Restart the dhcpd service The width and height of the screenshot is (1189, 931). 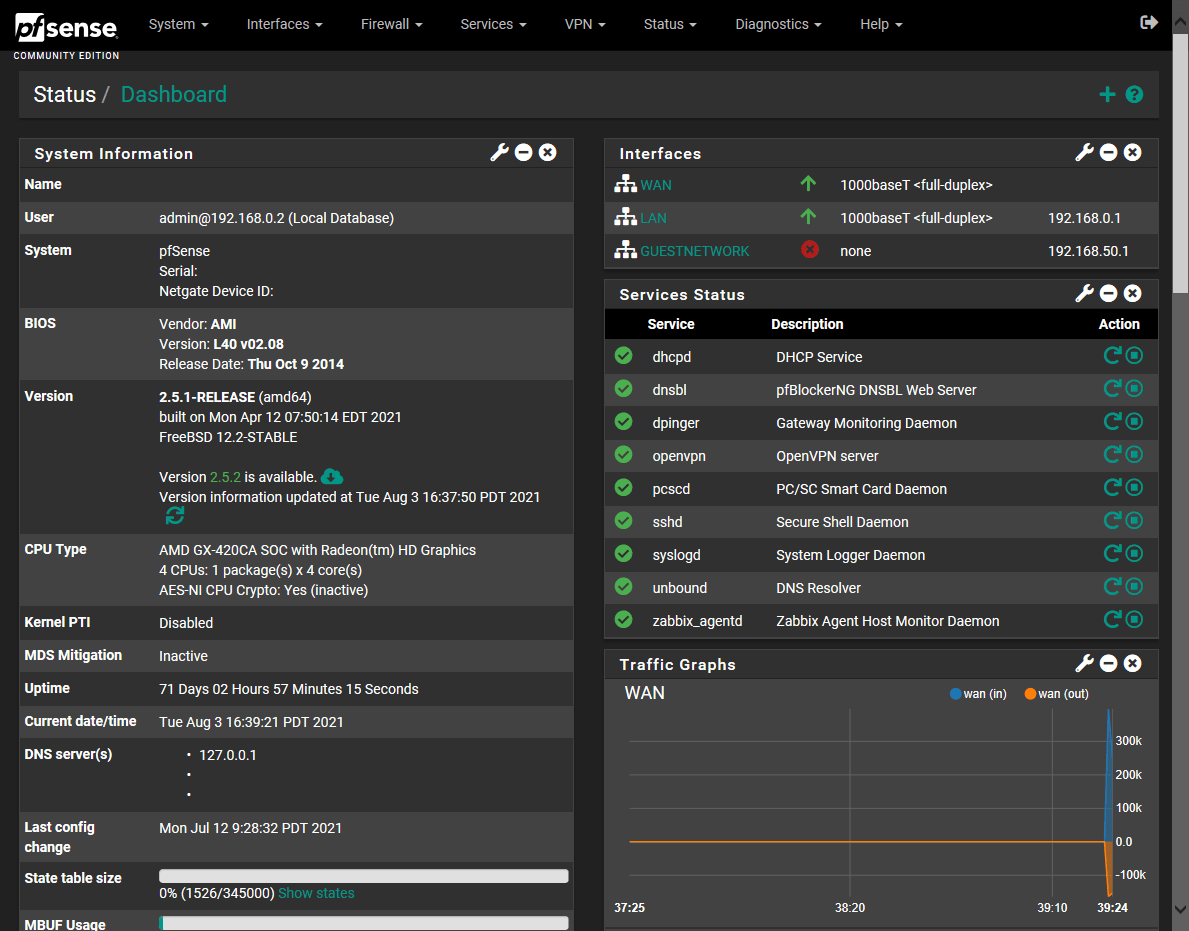pyautogui.click(x=1114, y=355)
